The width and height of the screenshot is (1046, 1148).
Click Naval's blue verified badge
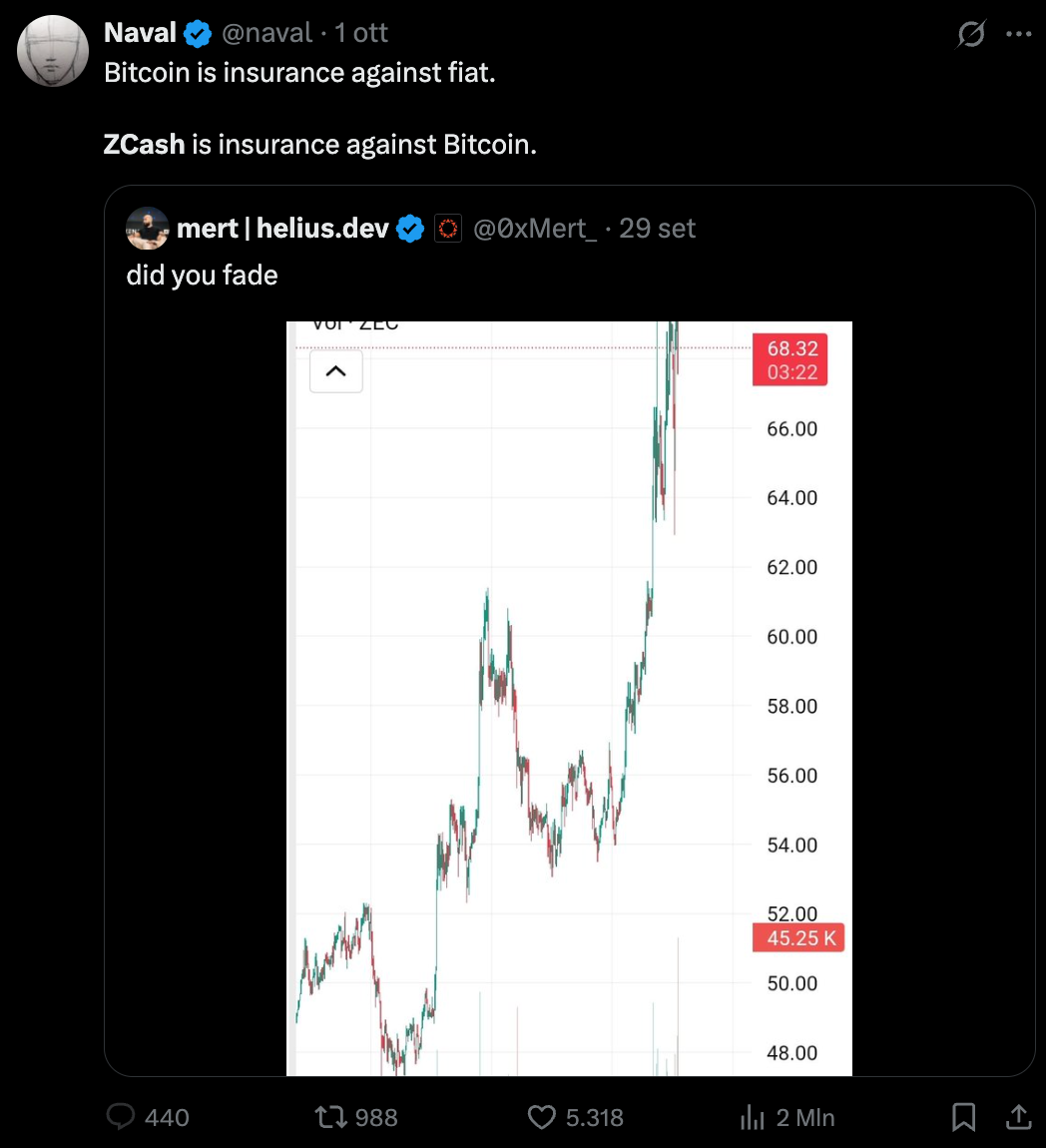(x=198, y=33)
